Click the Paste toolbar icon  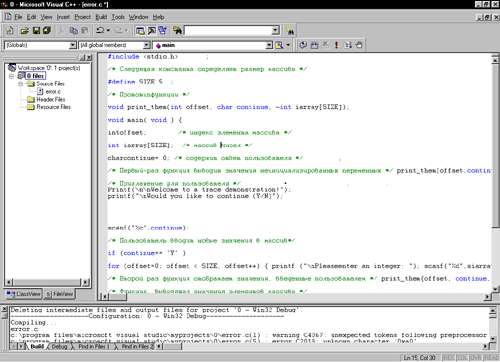coord(85,31)
